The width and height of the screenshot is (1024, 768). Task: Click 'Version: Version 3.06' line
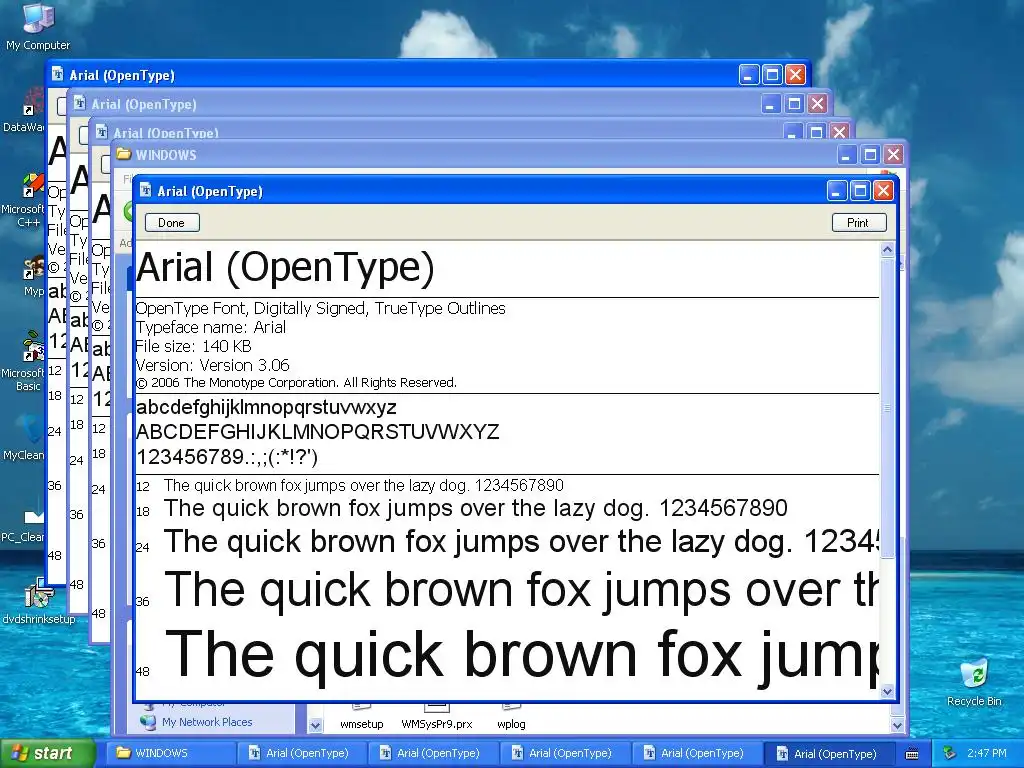click(x=212, y=365)
